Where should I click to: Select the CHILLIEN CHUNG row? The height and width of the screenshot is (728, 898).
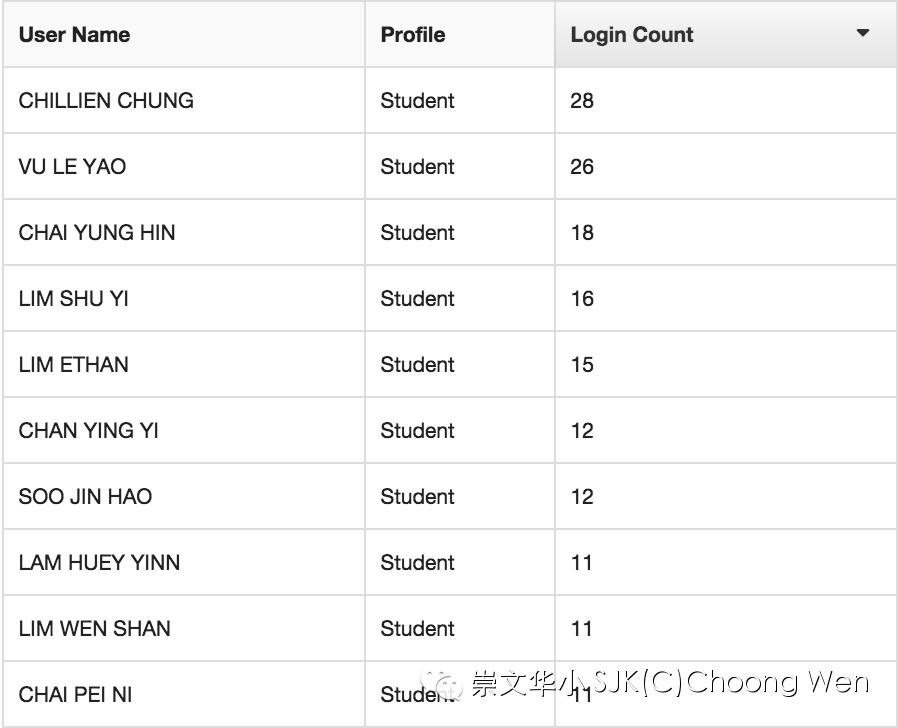(x=450, y=100)
